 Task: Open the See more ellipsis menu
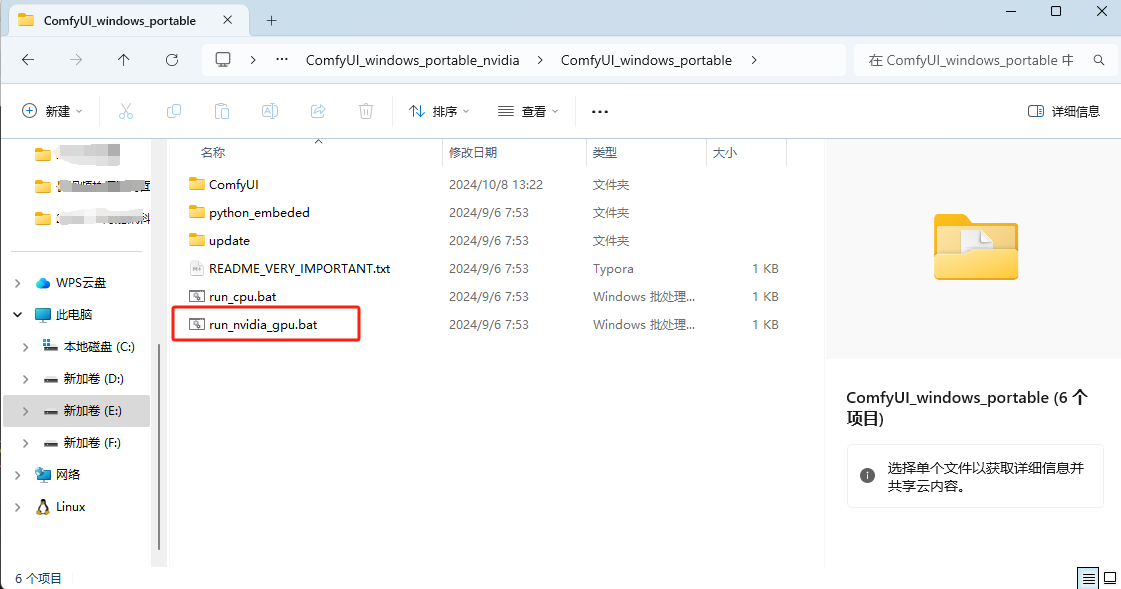[600, 111]
